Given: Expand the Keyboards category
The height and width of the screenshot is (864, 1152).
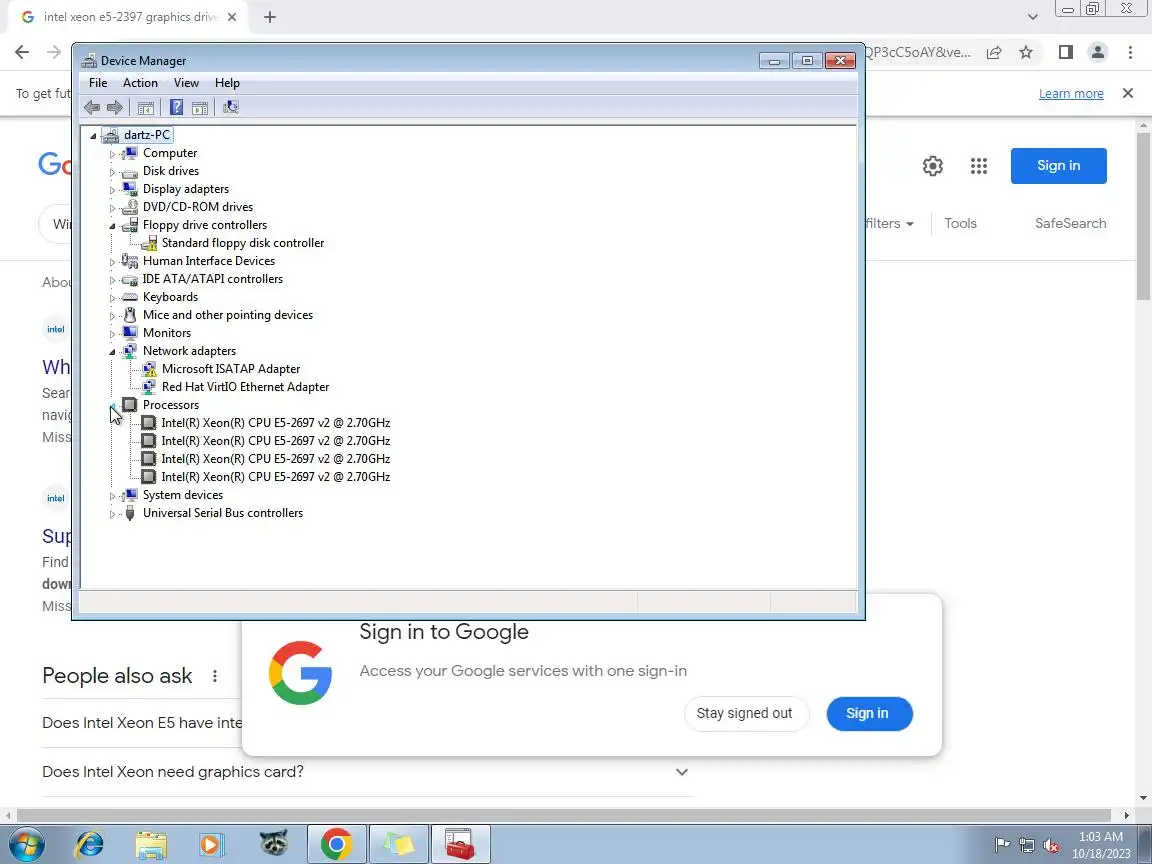Looking at the screenshot, I should (112, 298).
